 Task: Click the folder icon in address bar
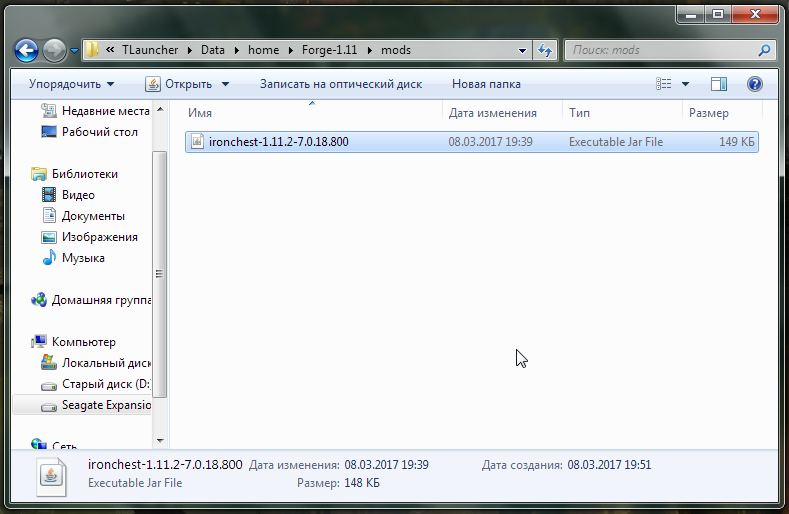coord(92,49)
